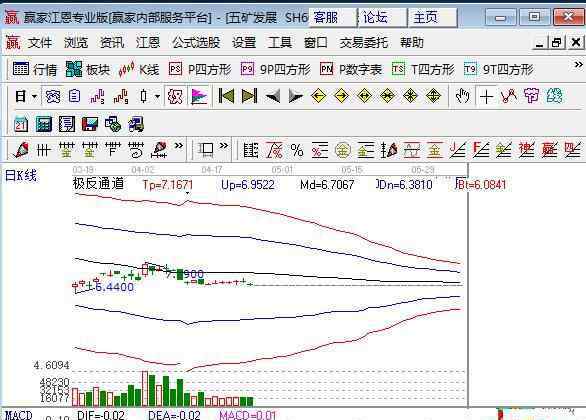Click the red F fan lines icon
The image size is (586, 420).
[480, 150]
